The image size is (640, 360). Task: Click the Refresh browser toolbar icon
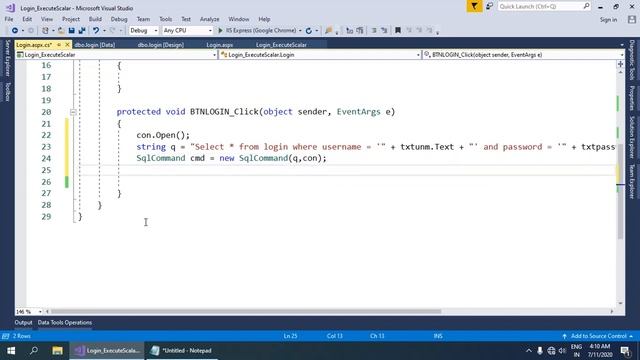click(x=309, y=31)
